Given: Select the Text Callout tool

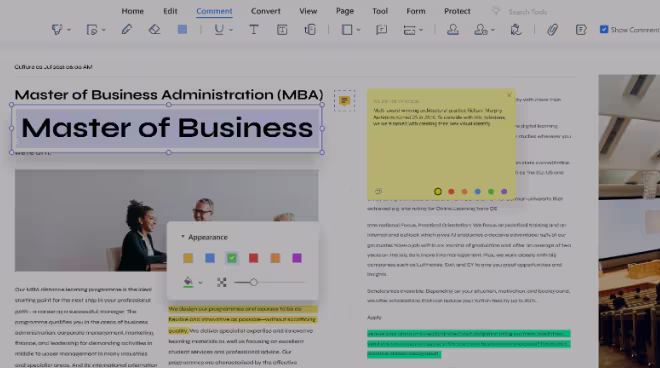Looking at the screenshot, I should coord(310,29).
